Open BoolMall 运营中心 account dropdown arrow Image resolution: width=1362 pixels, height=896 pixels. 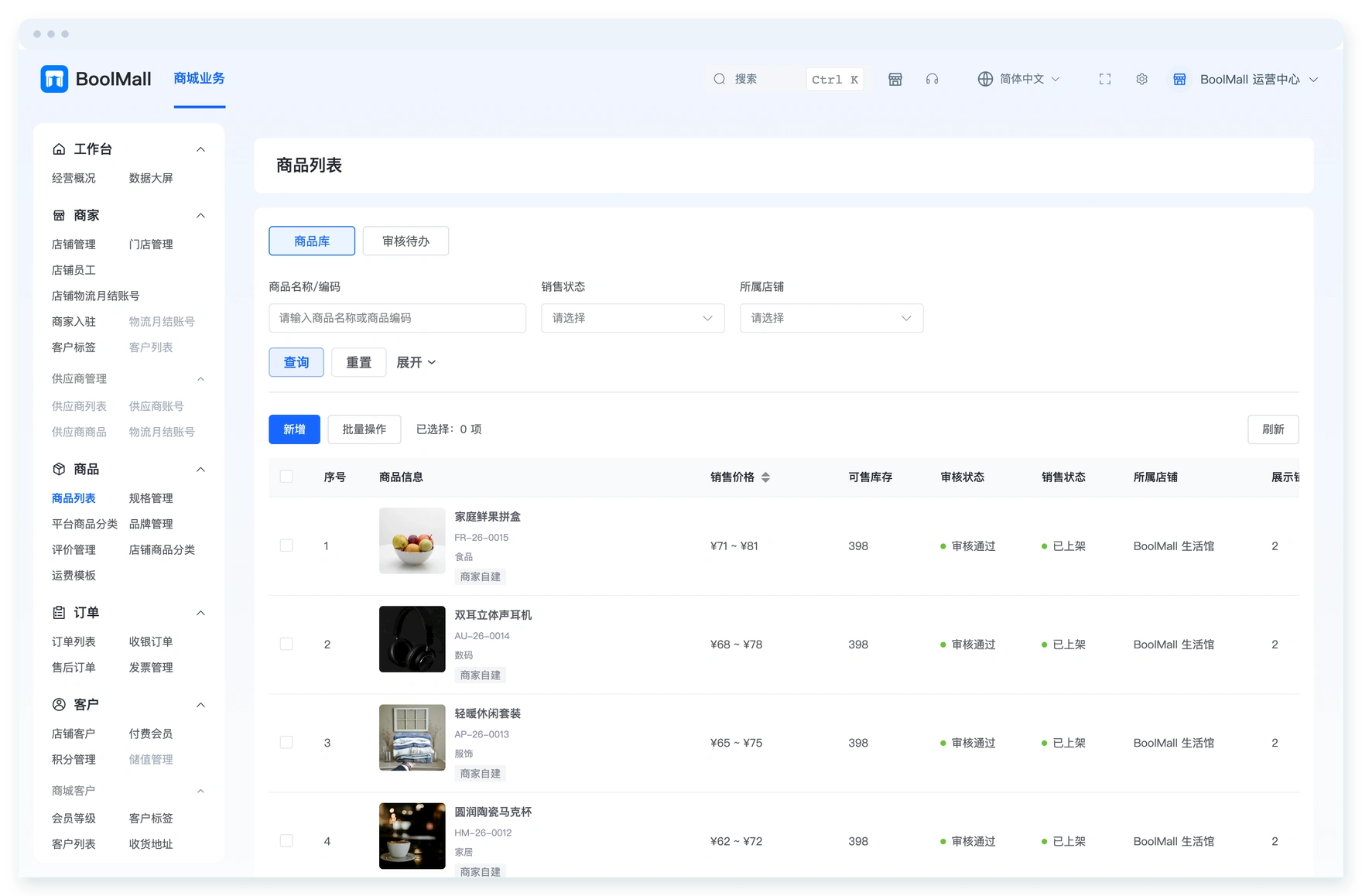coord(1313,80)
